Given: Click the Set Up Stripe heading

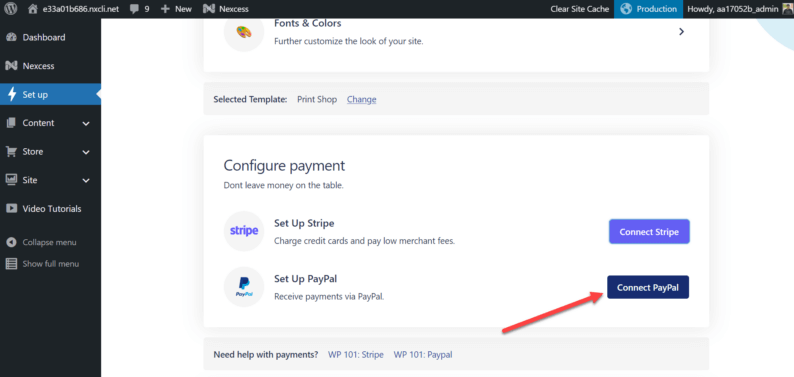Looking at the screenshot, I should pyautogui.click(x=304, y=223).
